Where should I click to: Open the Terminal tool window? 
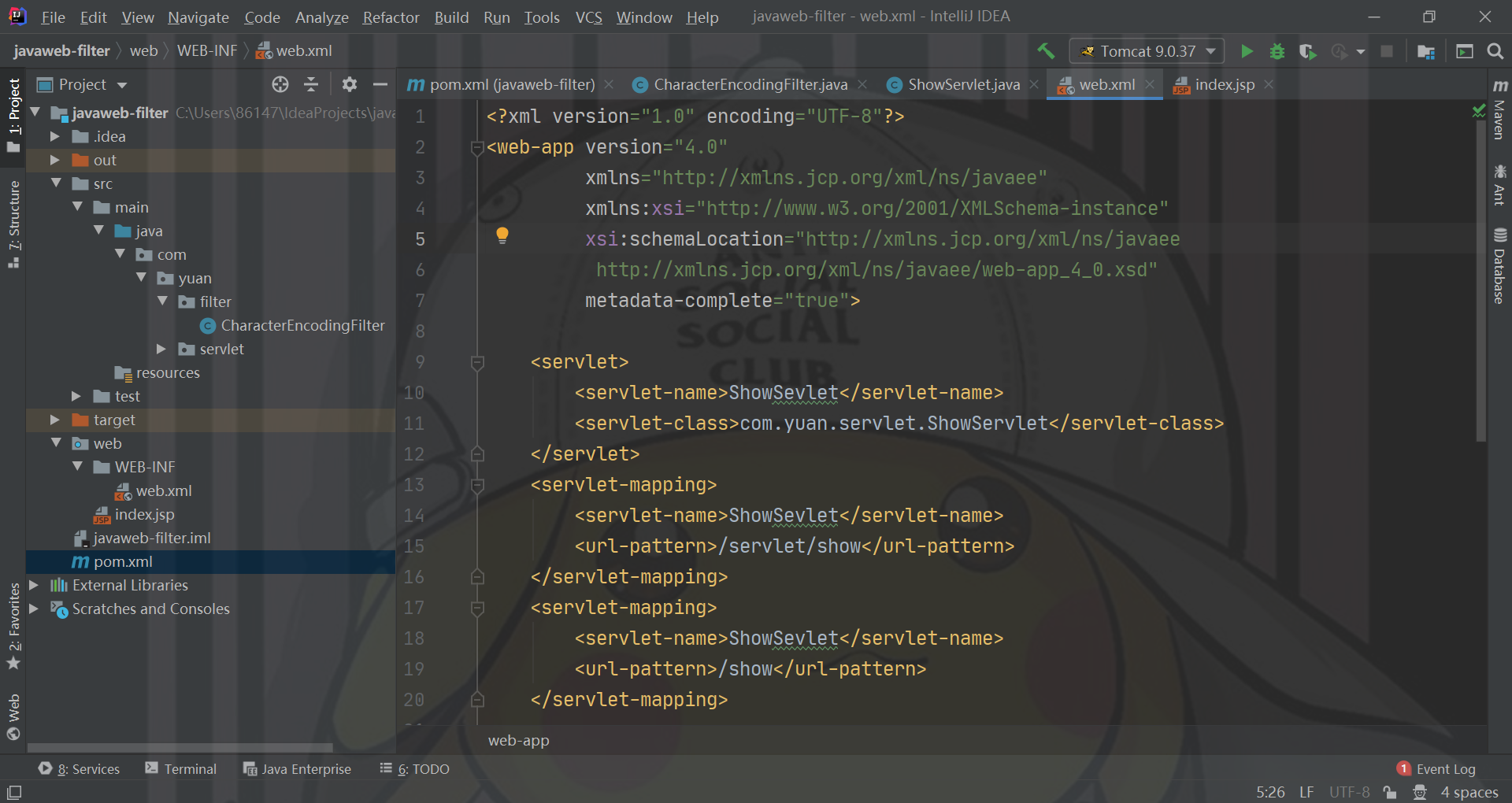[x=181, y=769]
